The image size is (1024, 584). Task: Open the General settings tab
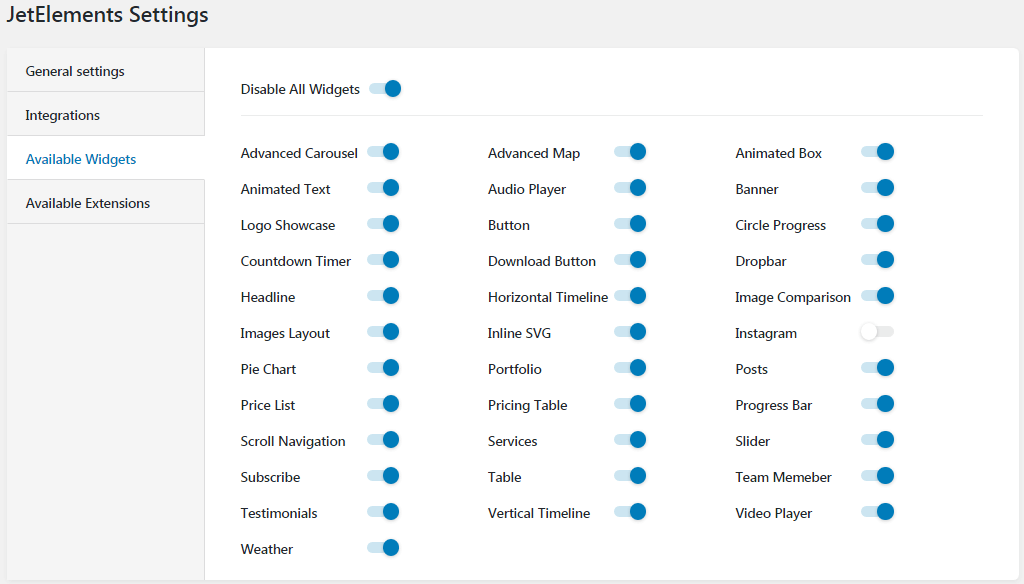[106, 71]
